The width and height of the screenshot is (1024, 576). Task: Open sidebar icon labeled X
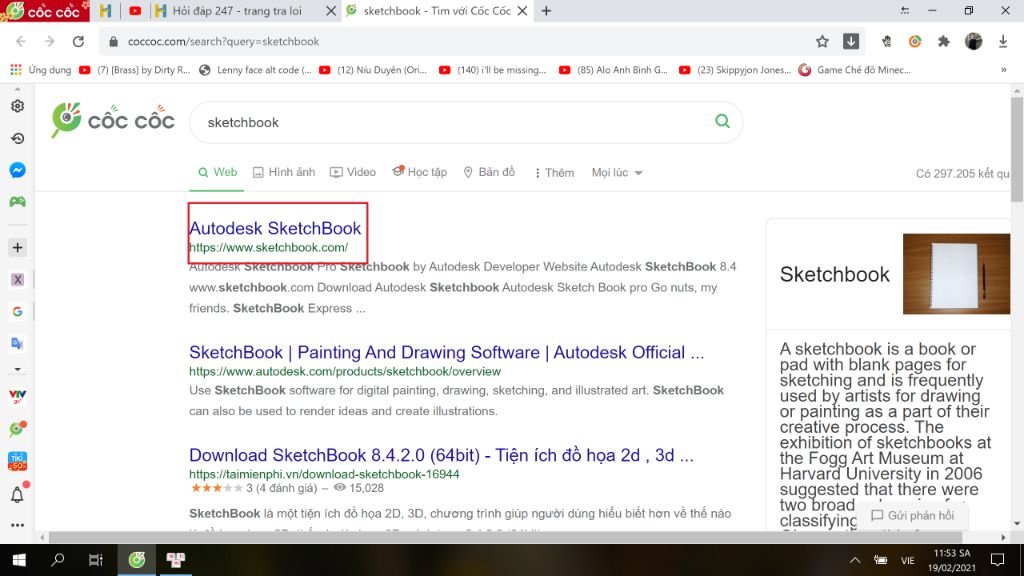point(18,280)
